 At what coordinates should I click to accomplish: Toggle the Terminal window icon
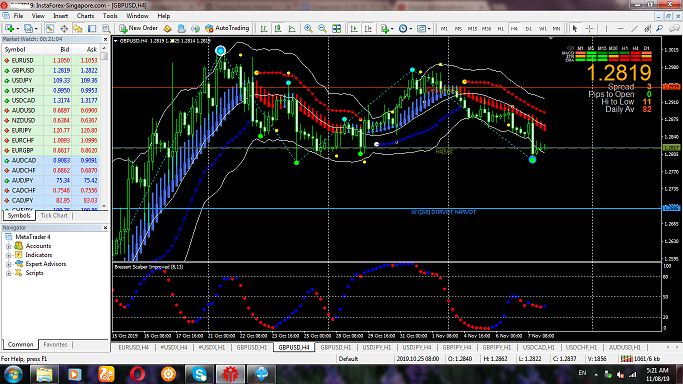click(92, 28)
